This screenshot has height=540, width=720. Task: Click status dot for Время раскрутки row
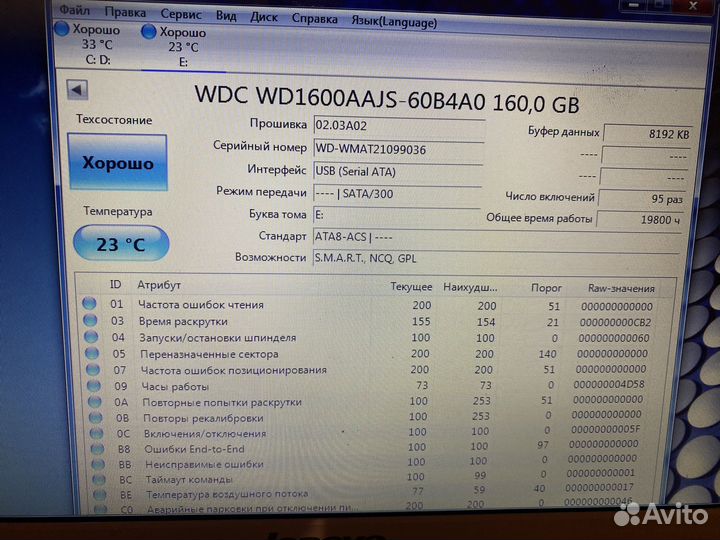click(90, 320)
